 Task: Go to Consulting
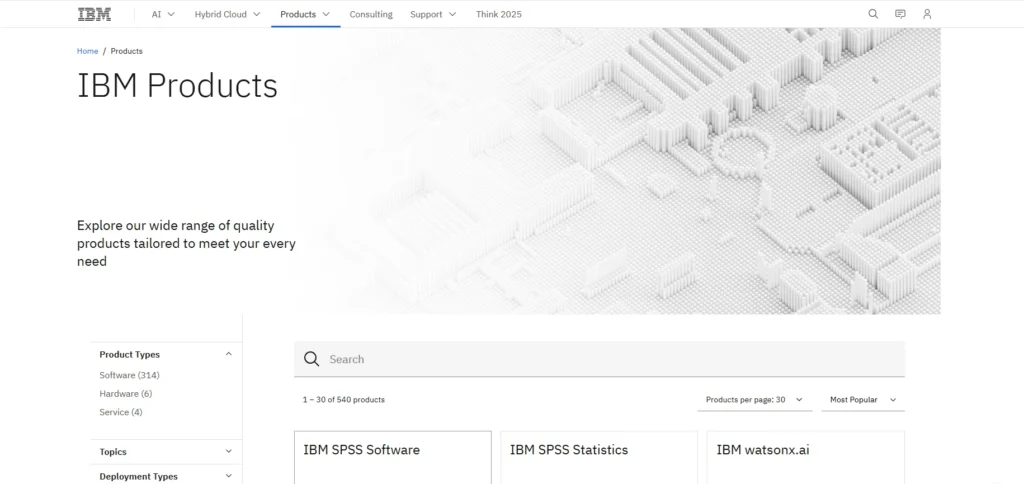(371, 14)
